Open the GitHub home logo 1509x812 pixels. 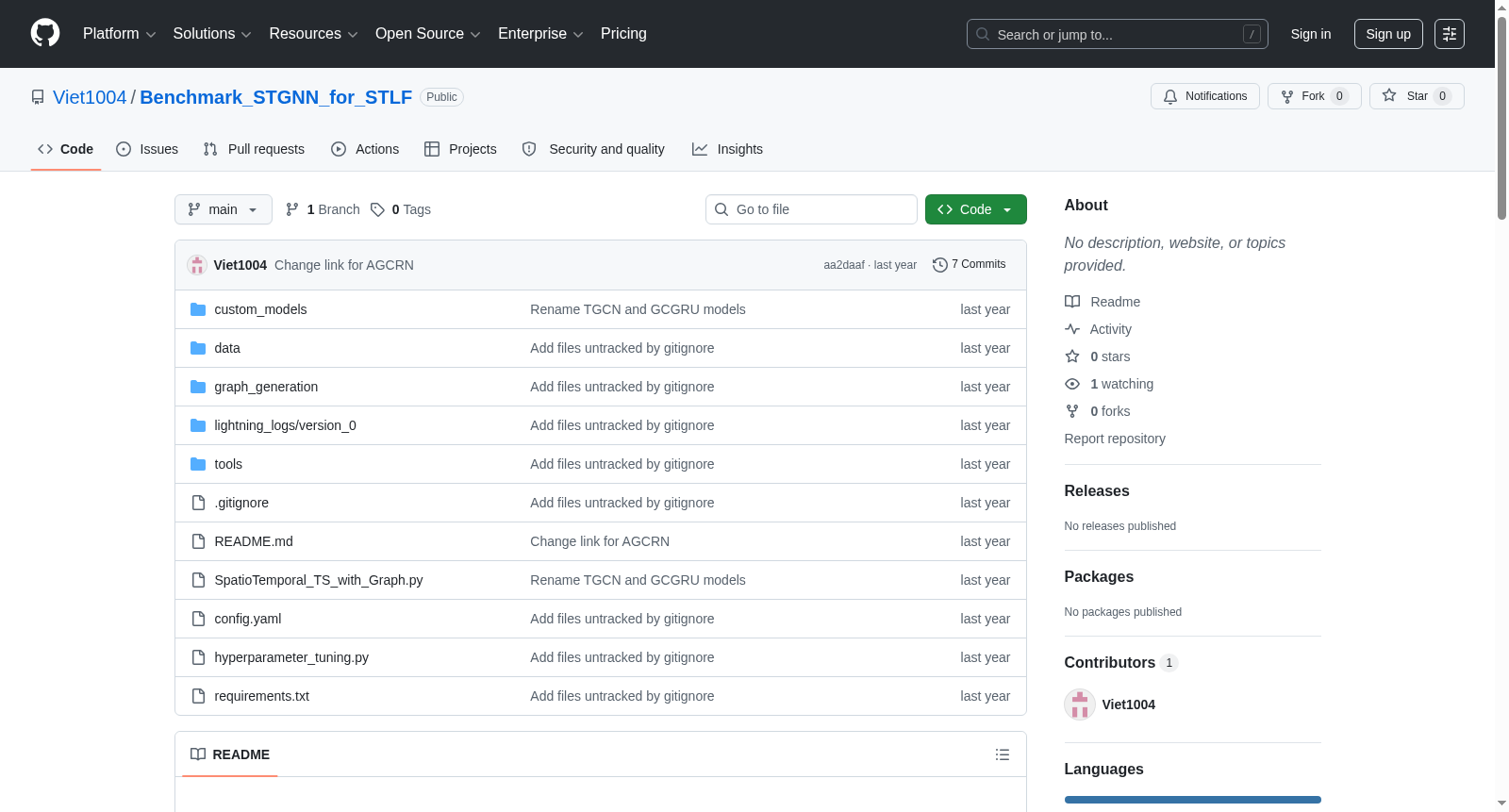(x=45, y=33)
